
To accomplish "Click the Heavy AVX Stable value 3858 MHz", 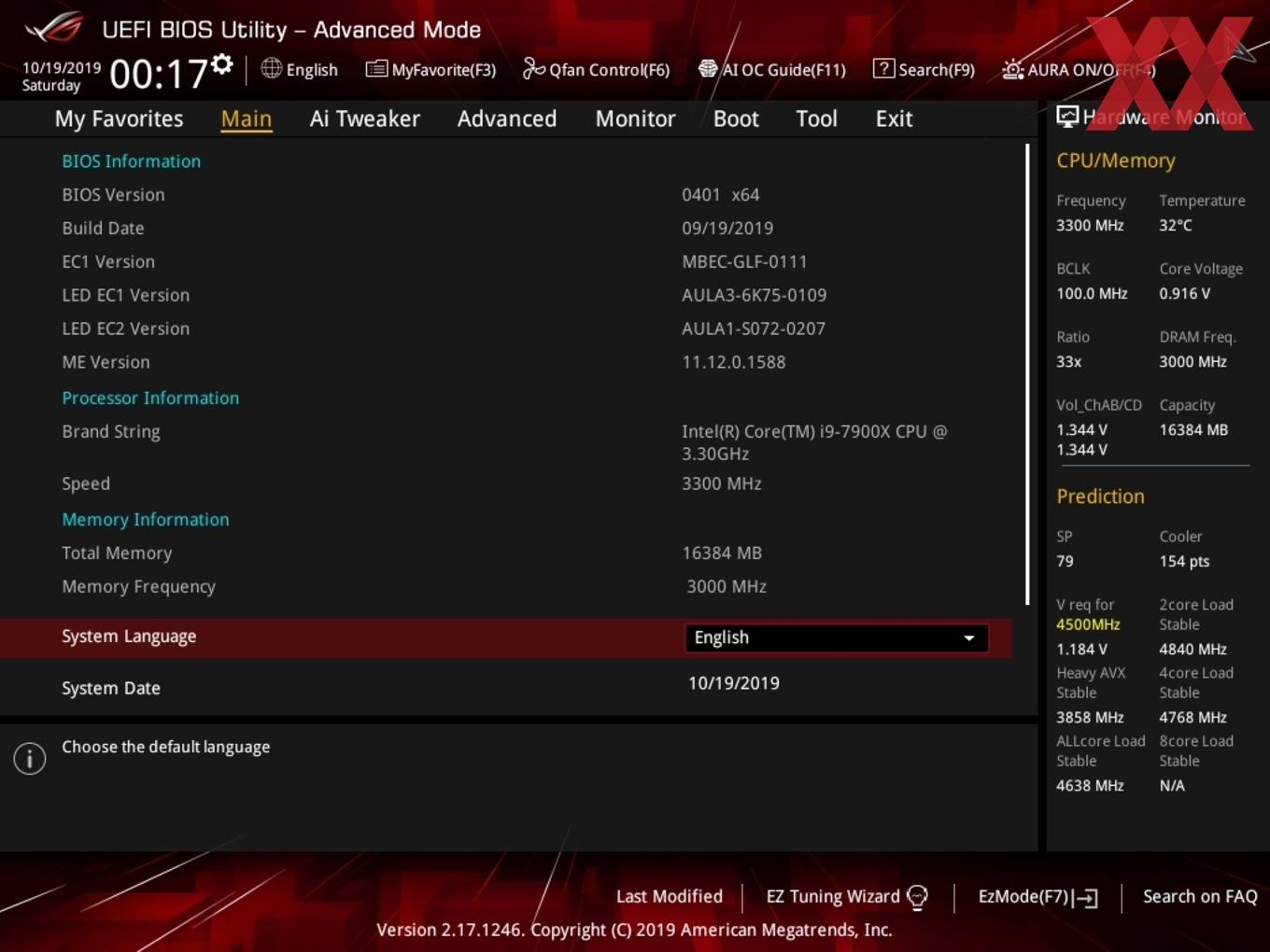I will pyautogui.click(x=1090, y=718).
